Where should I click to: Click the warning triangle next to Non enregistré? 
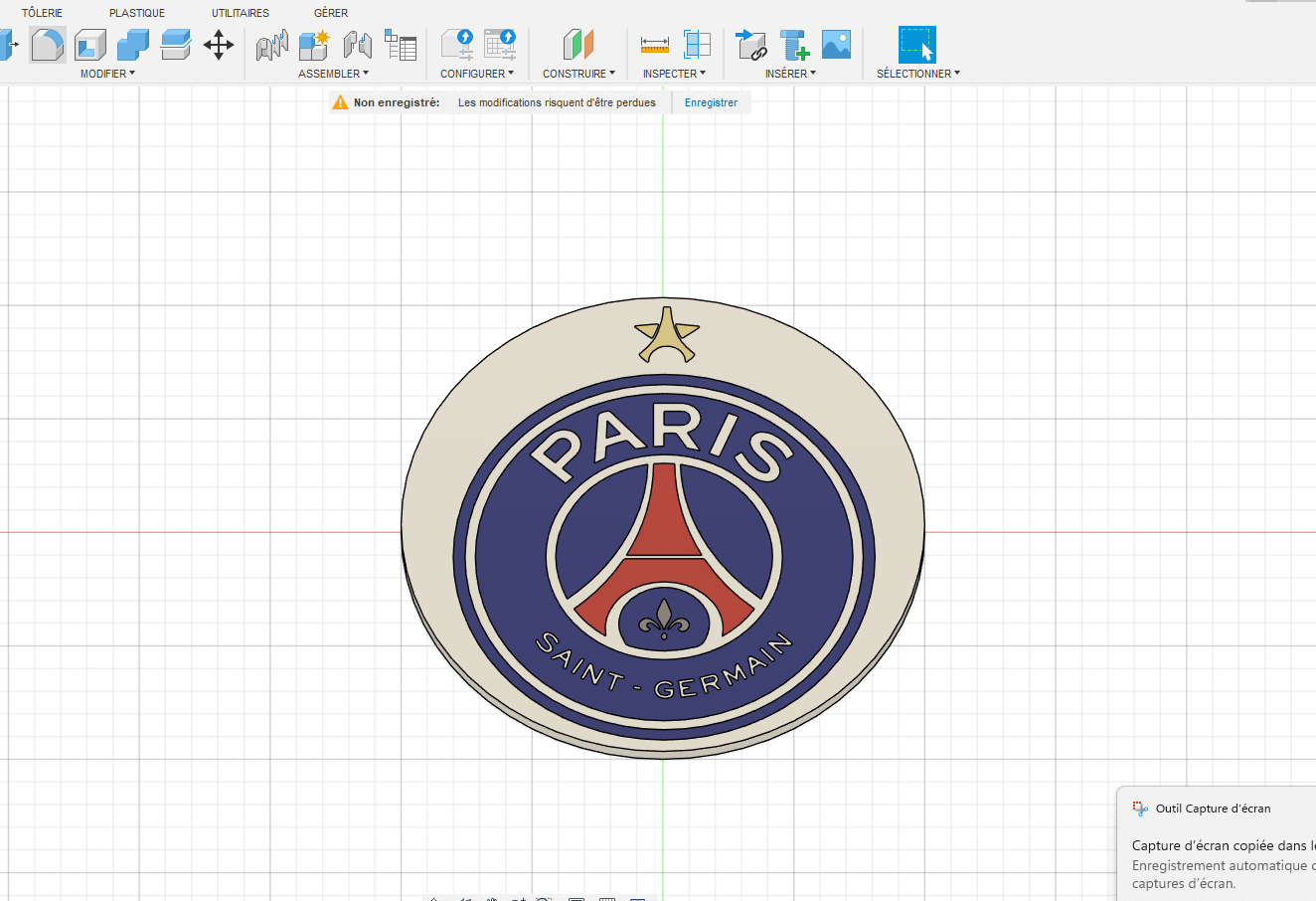tap(341, 102)
